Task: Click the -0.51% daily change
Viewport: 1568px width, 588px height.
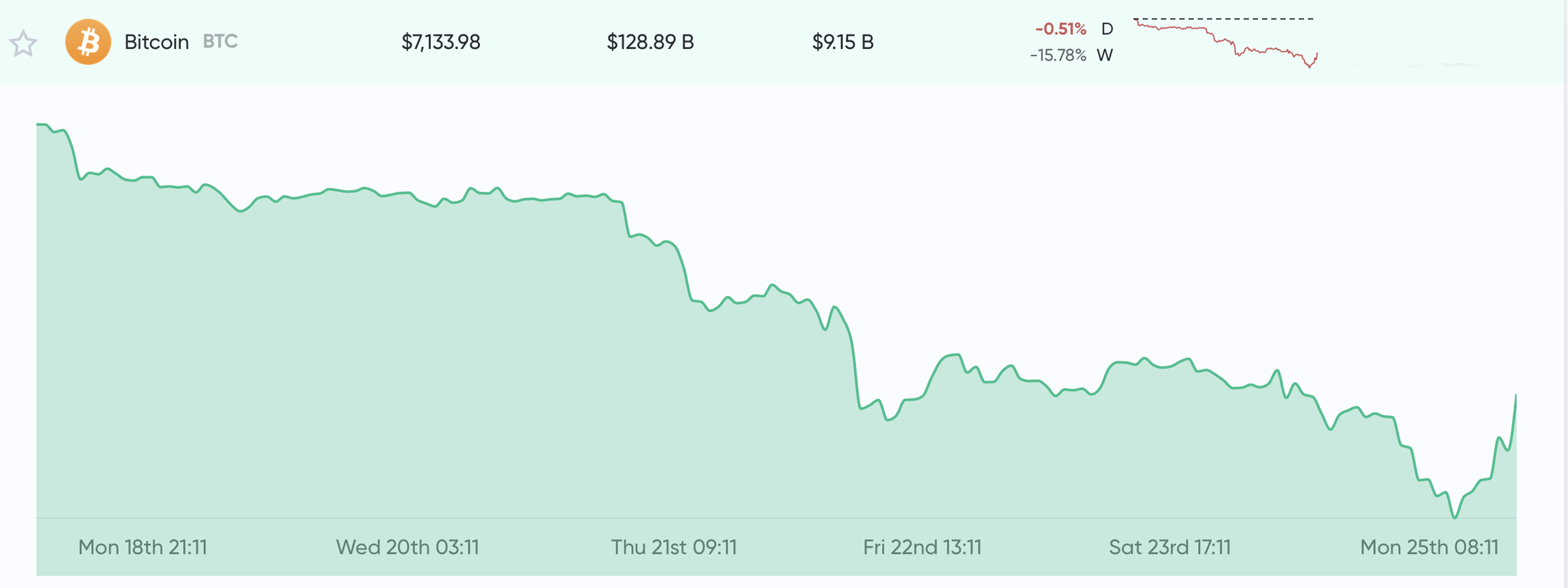Action: coord(1060,29)
